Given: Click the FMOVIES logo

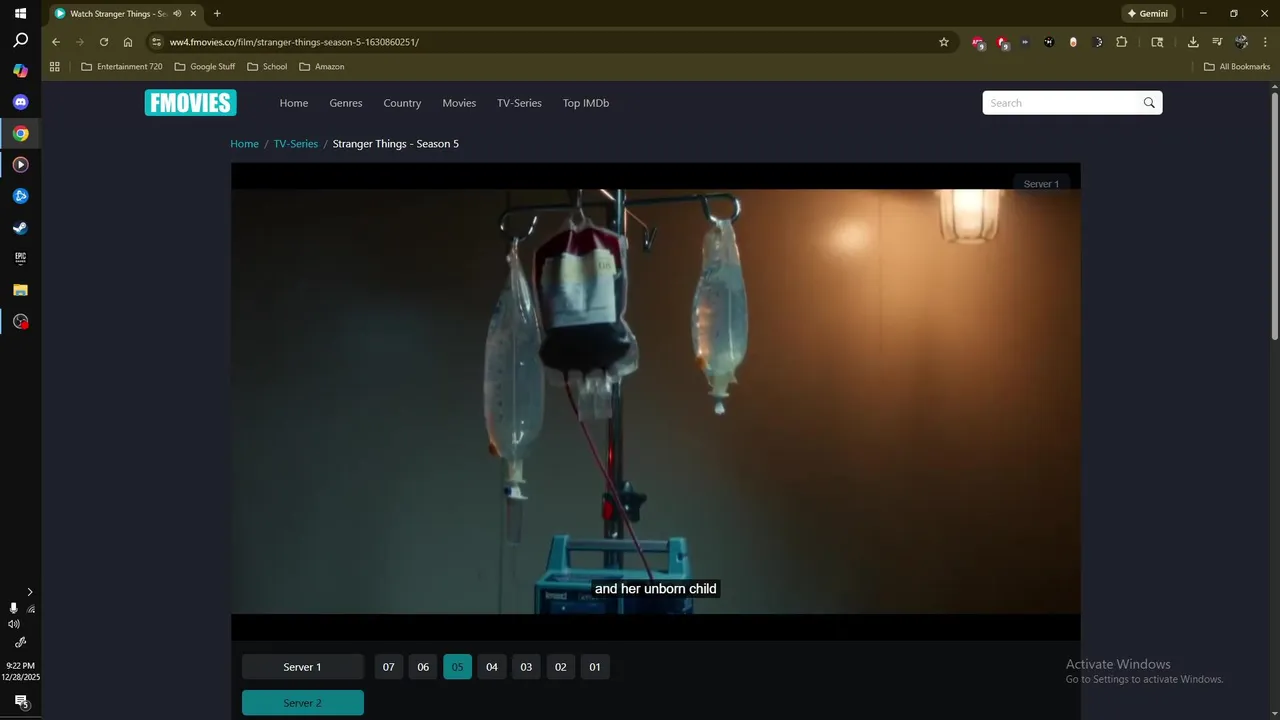Looking at the screenshot, I should (190, 103).
